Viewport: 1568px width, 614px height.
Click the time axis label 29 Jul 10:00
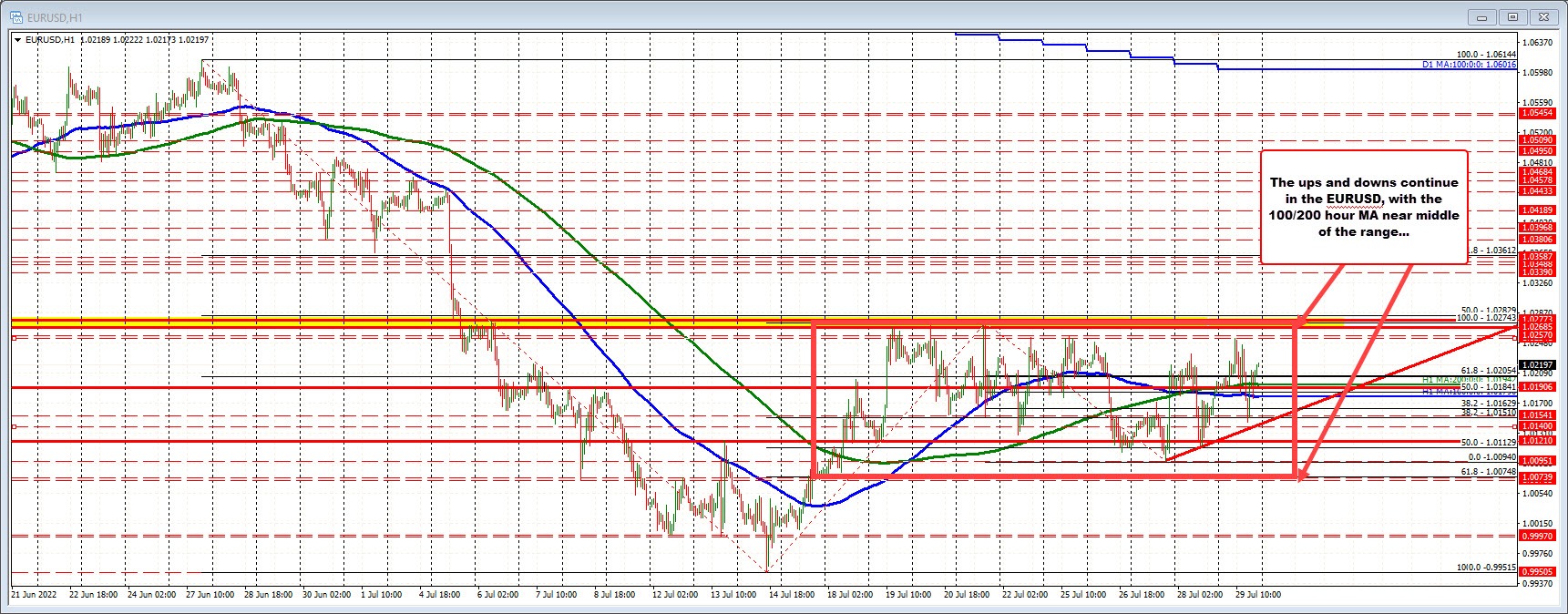pos(1257,594)
